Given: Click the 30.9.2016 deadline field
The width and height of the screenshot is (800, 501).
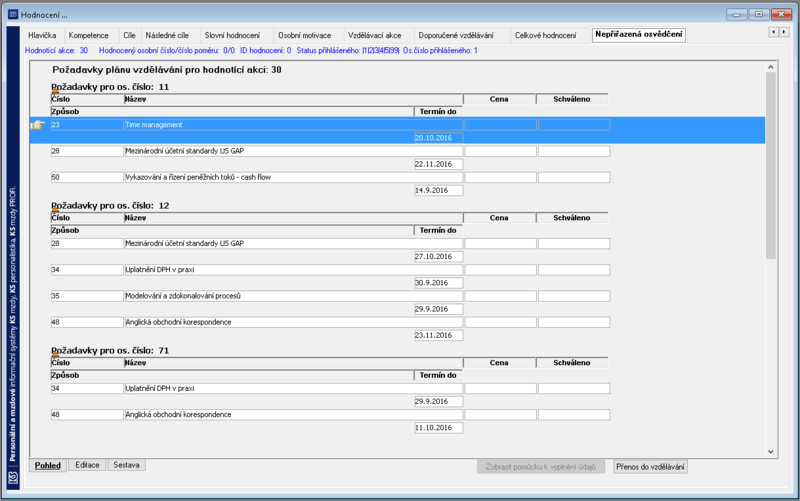Looking at the screenshot, I should [x=438, y=283].
